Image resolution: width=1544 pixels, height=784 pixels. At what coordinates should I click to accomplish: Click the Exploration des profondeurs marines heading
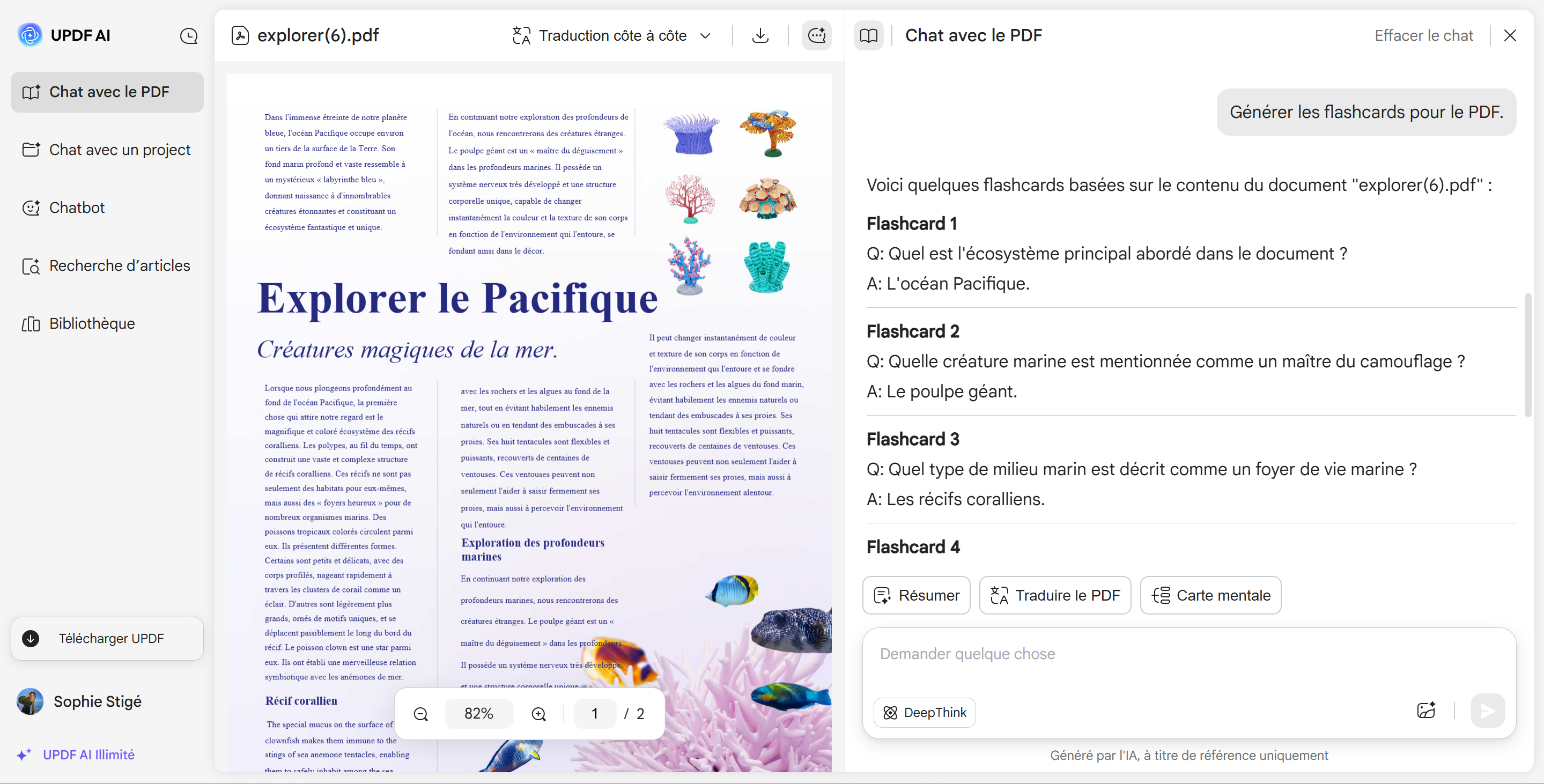pos(533,550)
